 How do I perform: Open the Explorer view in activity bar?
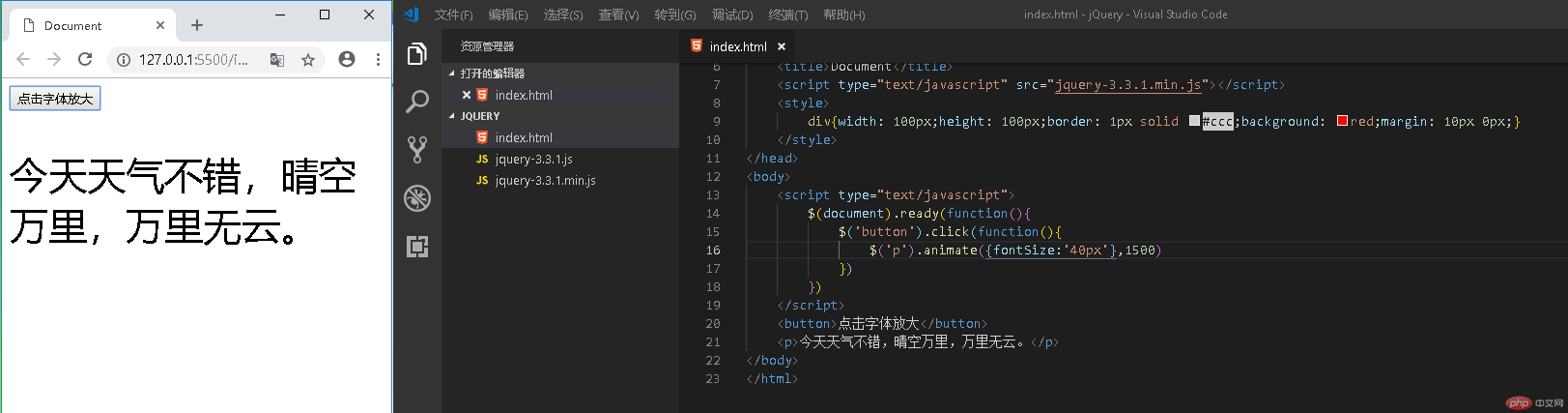[417, 54]
